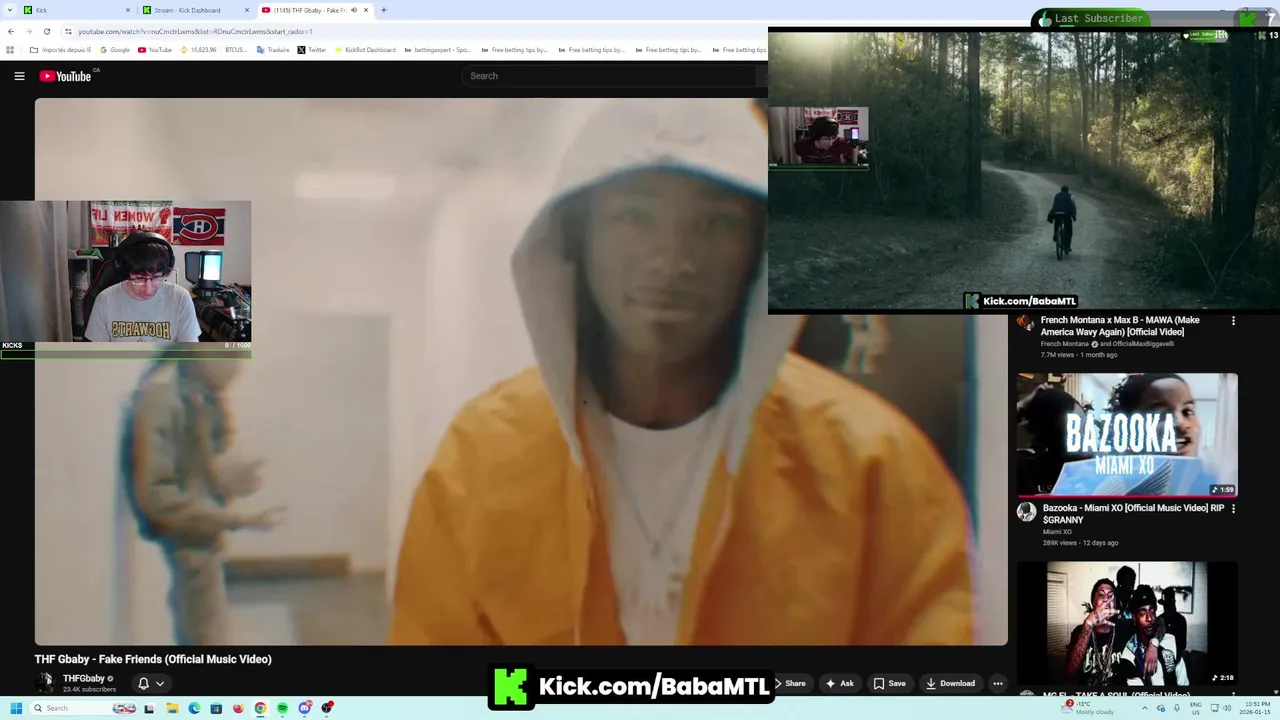The width and height of the screenshot is (1280, 720).
Task: Toggle the notification bell for THFGbaby
Action: tap(143, 684)
